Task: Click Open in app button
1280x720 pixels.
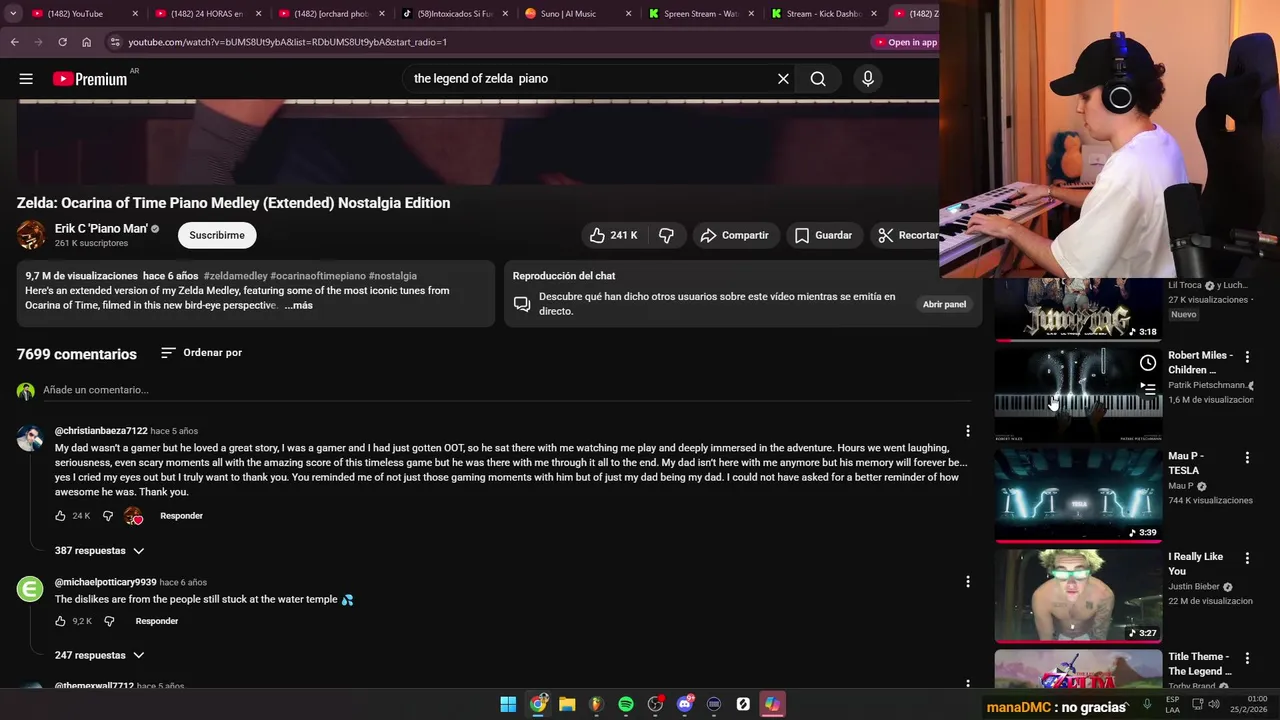Action: pos(906,42)
